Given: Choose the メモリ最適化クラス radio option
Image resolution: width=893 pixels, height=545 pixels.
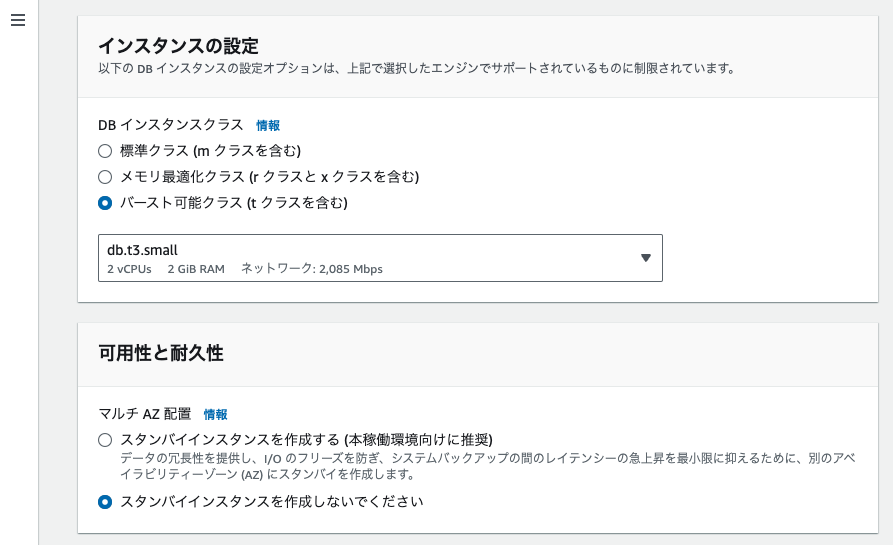Looking at the screenshot, I should pyautogui.click(x=105, y=177).
